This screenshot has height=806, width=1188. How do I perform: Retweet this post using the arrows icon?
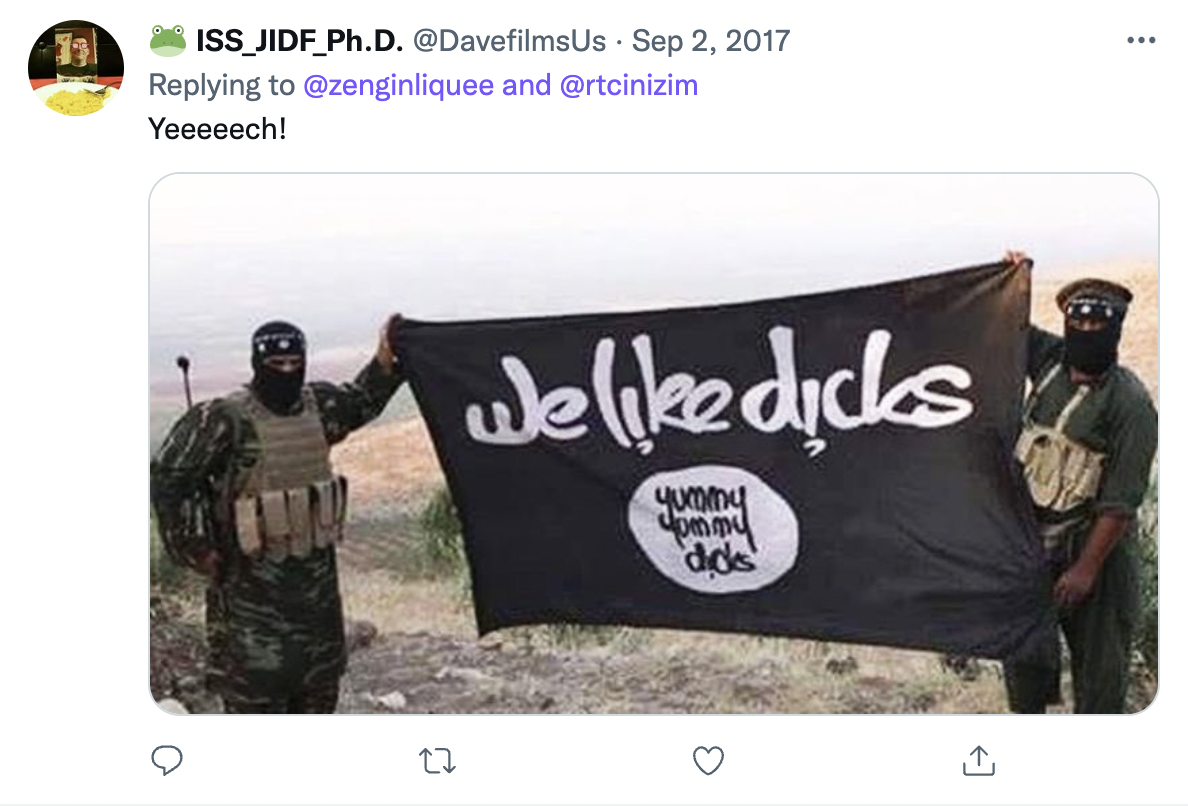click(438, 761)
